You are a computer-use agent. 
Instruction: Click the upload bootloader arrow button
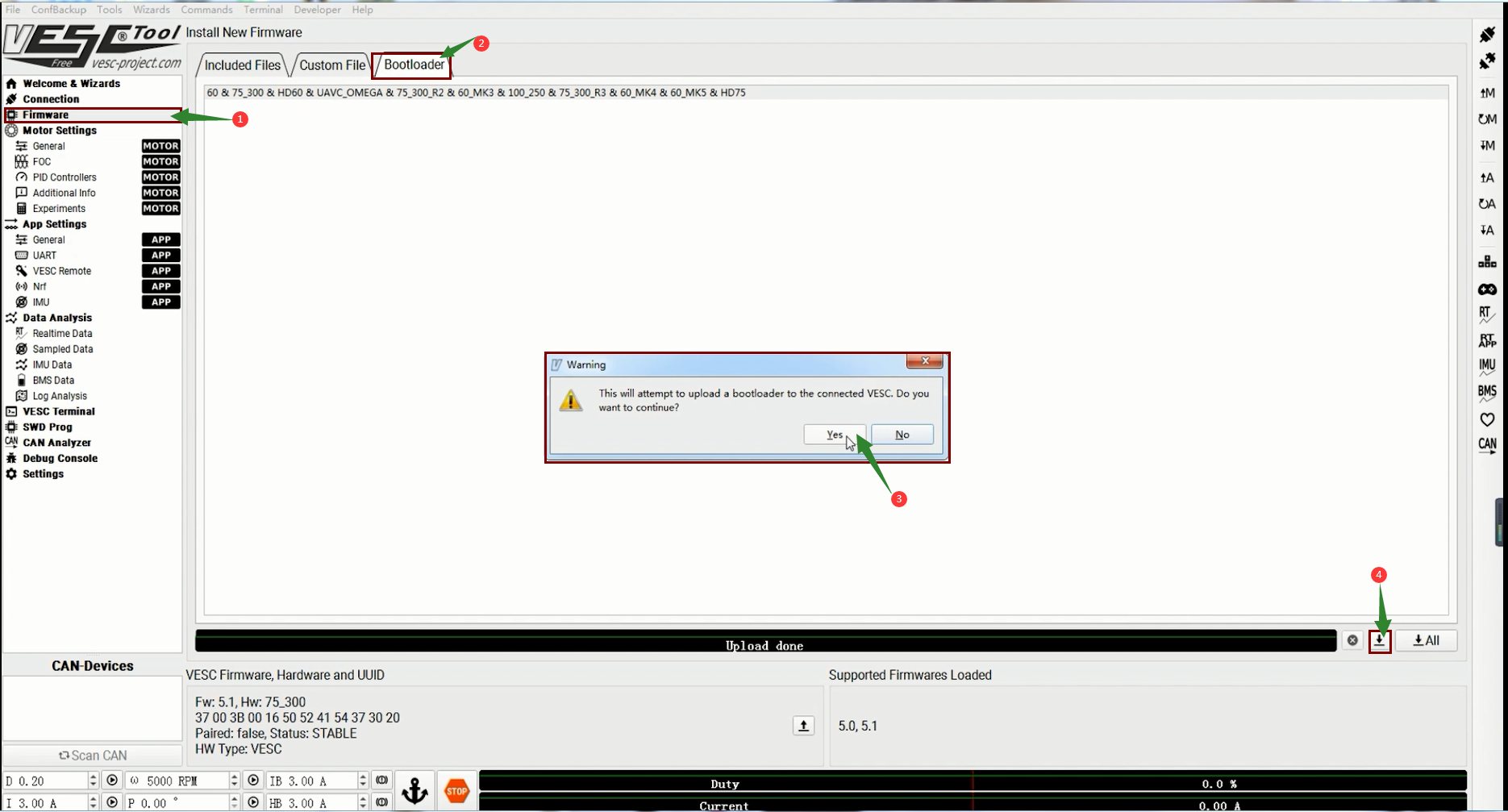pyautogui.click(x=1380, y=640)
